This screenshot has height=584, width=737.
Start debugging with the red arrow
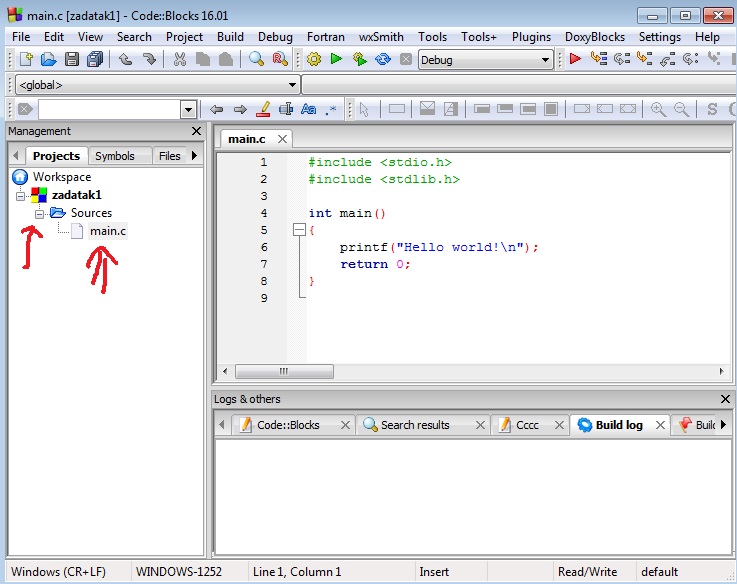click(x=575, y=59)
